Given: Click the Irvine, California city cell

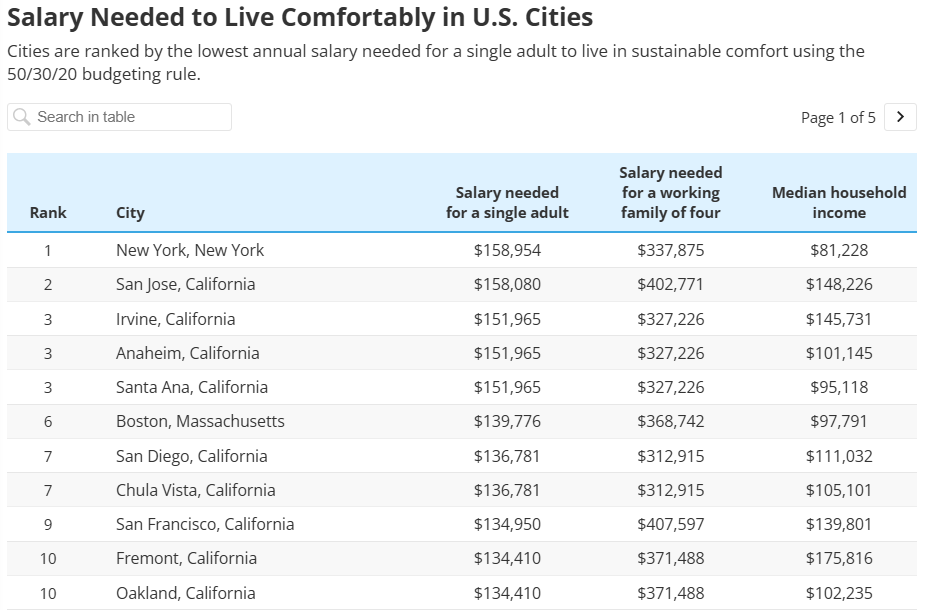Looking at the screenshot, I should click(x=175, y=319).
